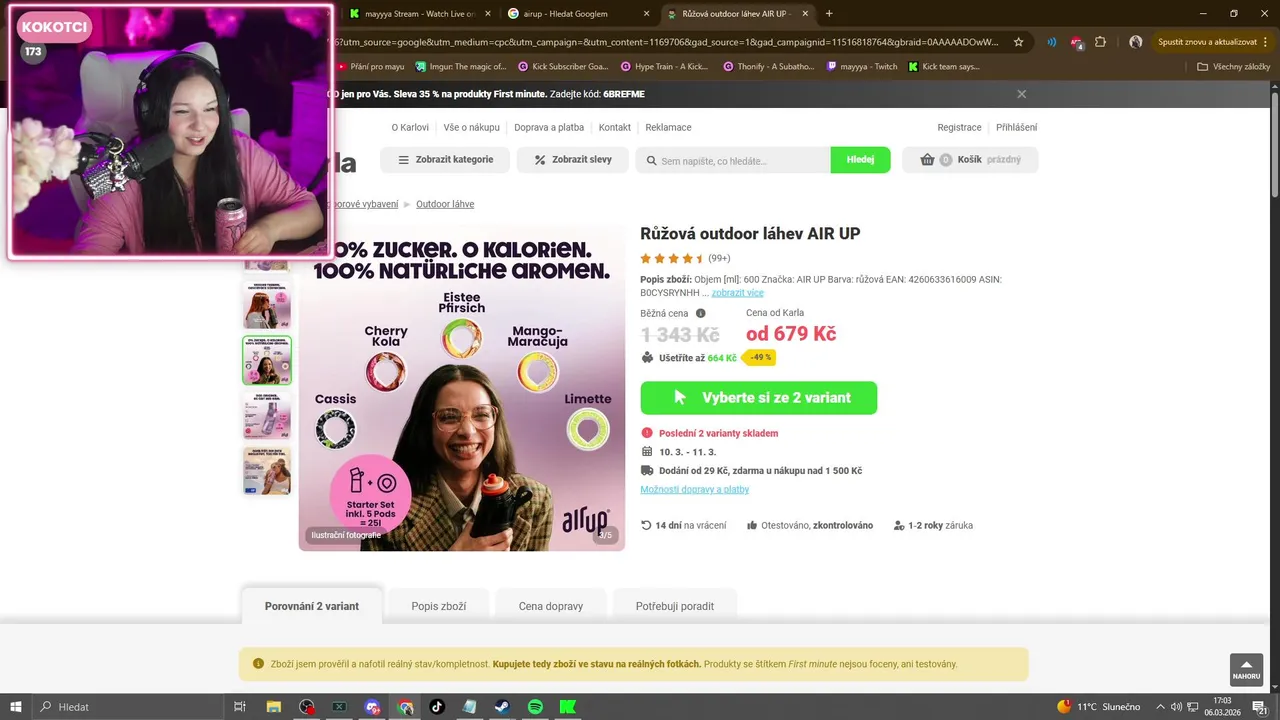The width and height of the screenshot is (1280, 720).
Task: Close the airup - Hledat Googlem tab
Action: (x=646, y=14)
